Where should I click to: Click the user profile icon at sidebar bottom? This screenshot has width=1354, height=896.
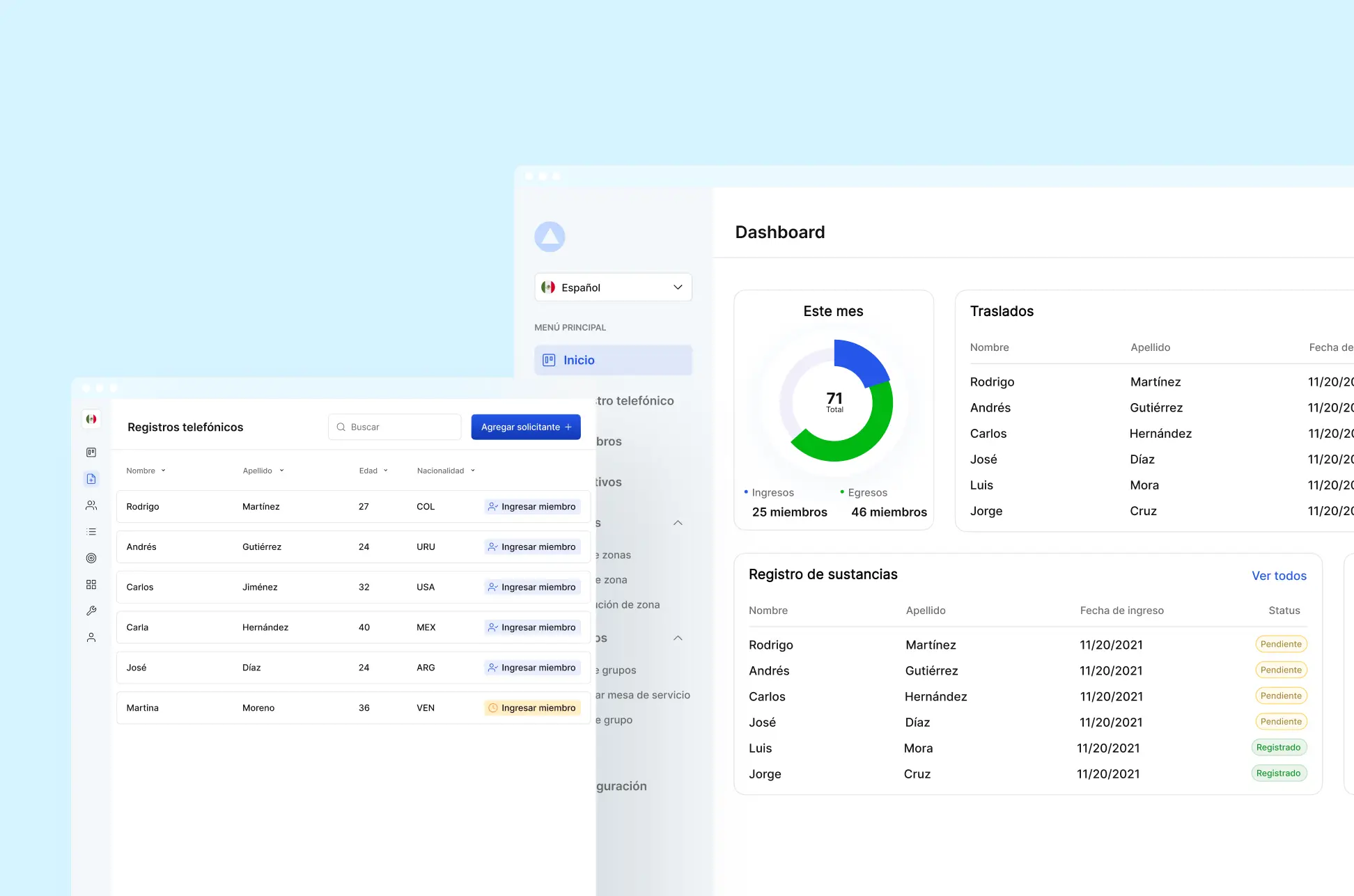point(91,637)
